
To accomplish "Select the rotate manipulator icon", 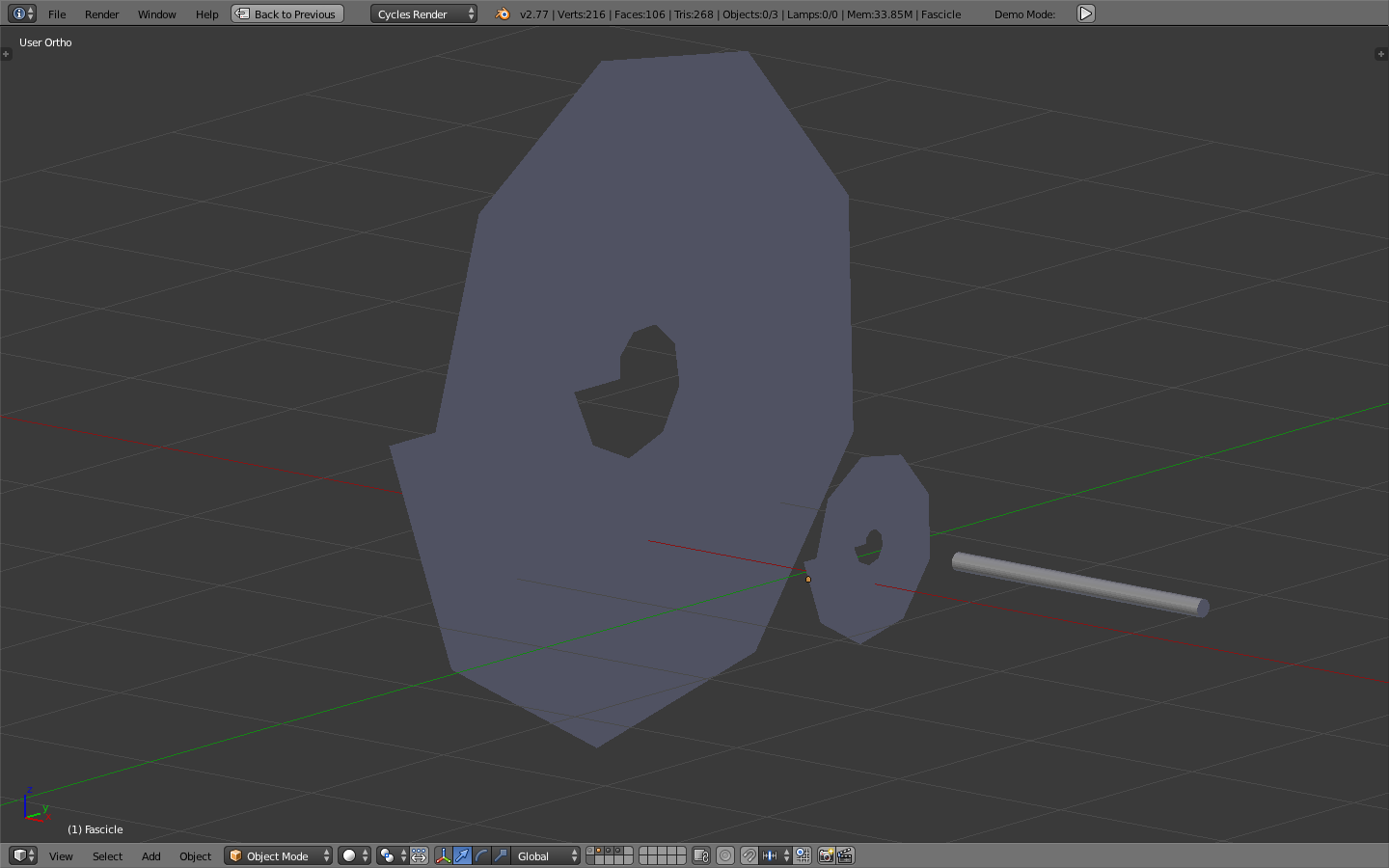I will pyautogui.click(x=481, y=855).
